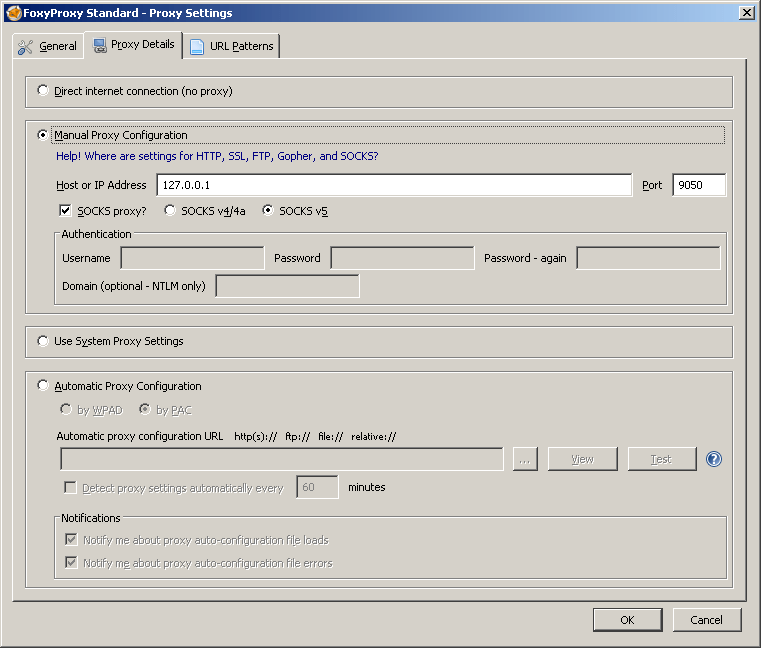Close the Proxy Settings dialog window
The image size is (761, 648).
[x=746, y=12]
